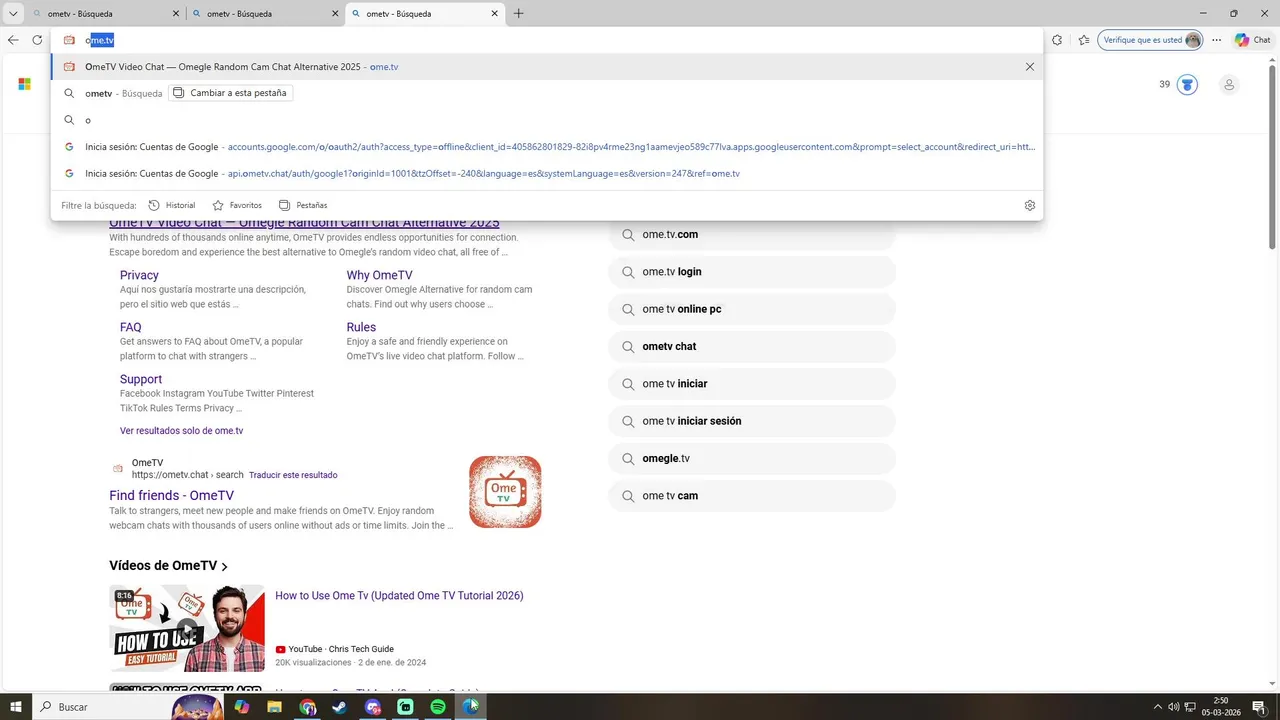This screenshot has height=720, width=1280.
Task: Click the page vertical scrollbar thumb
Action: [1272, 155]
